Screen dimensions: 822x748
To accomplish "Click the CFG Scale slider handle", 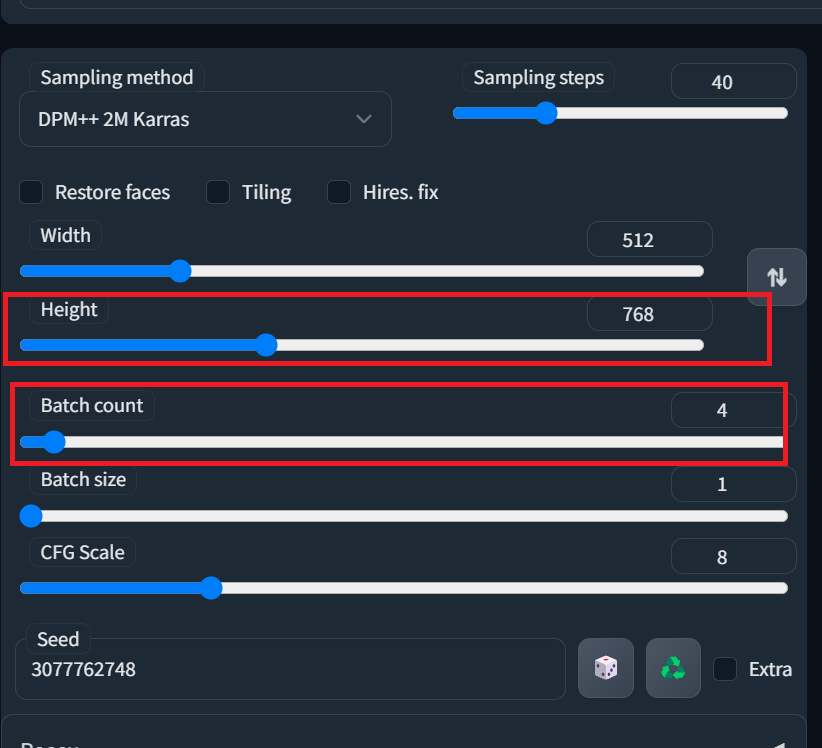I will click(x=210, y=588).
